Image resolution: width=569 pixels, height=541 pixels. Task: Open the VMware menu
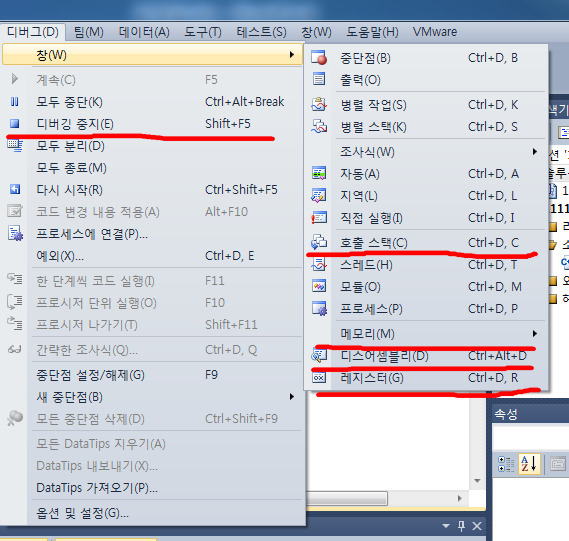pos(435,32)
